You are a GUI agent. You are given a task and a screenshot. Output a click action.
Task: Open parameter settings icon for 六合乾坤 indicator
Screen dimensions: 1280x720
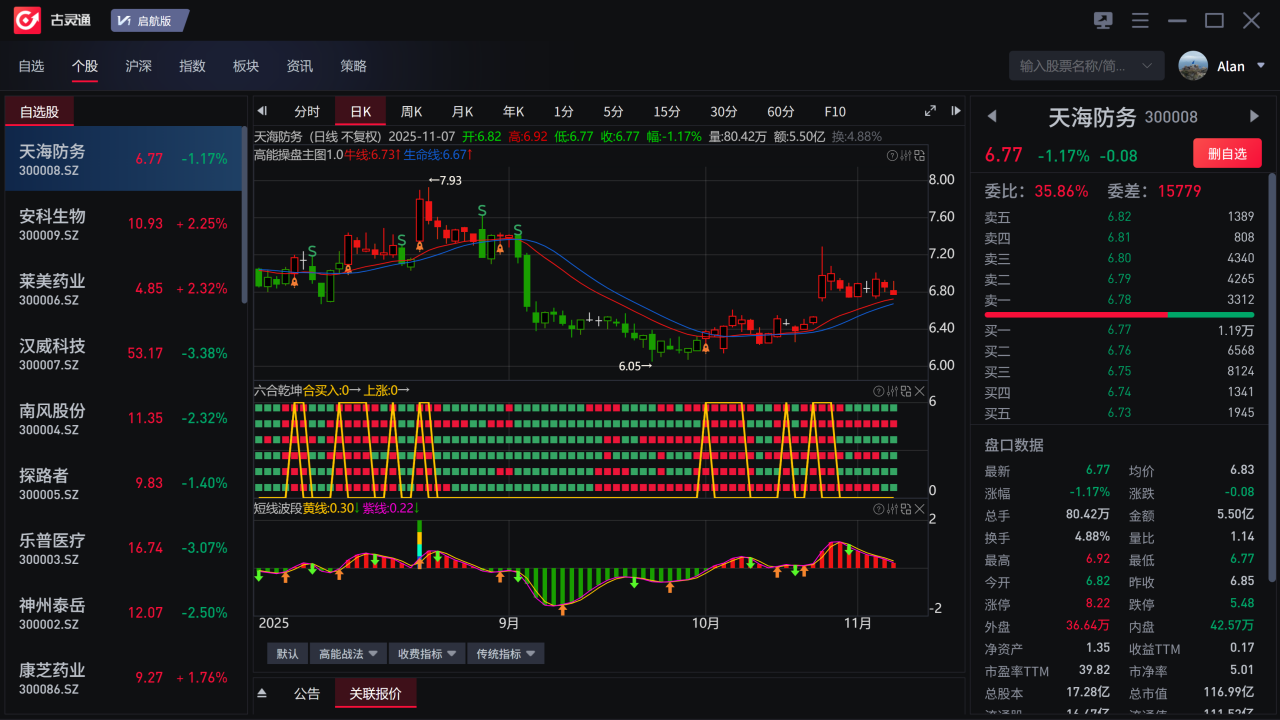pos(893,391)
